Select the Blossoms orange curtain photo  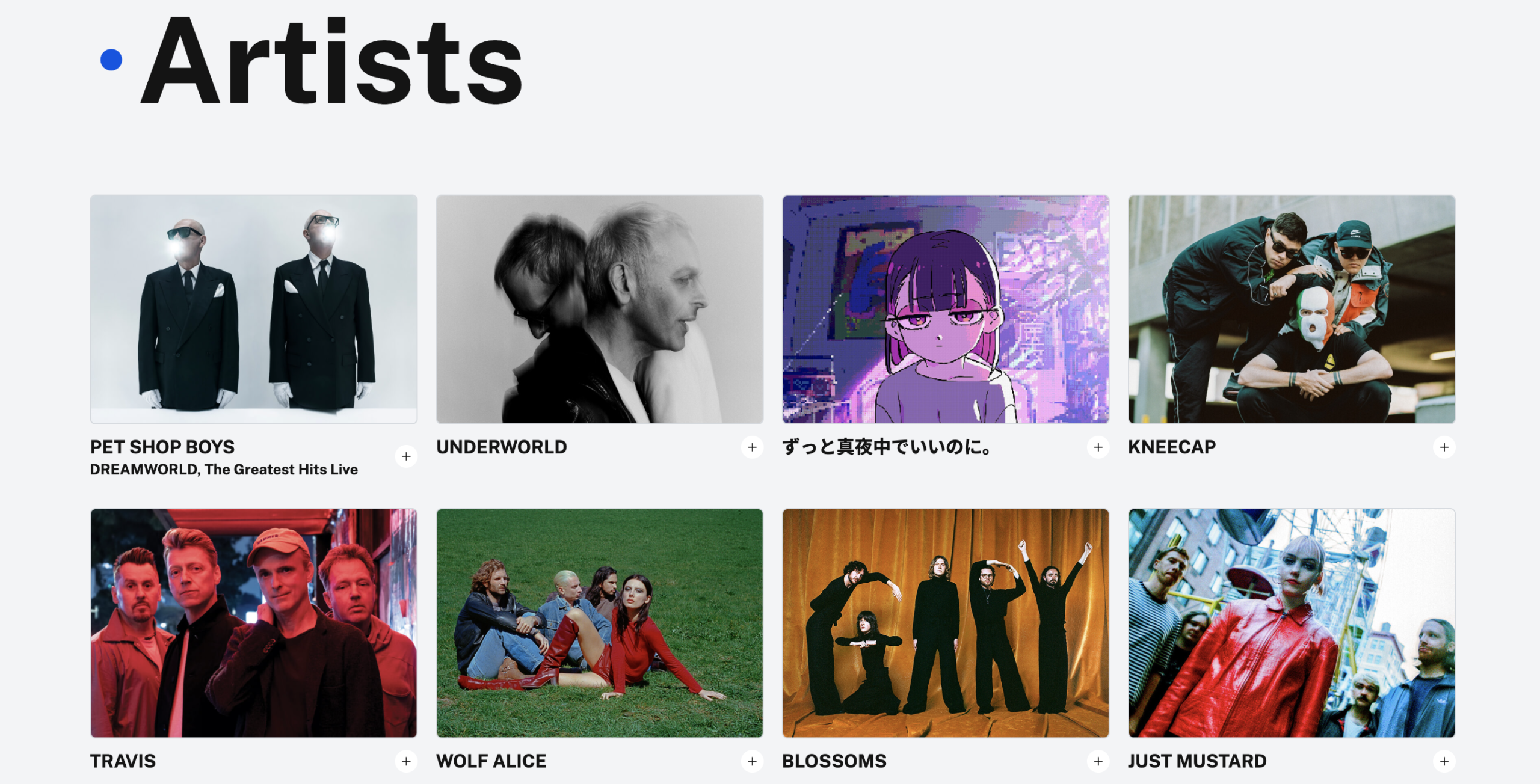pyautogui.click(x=945, y=623)
